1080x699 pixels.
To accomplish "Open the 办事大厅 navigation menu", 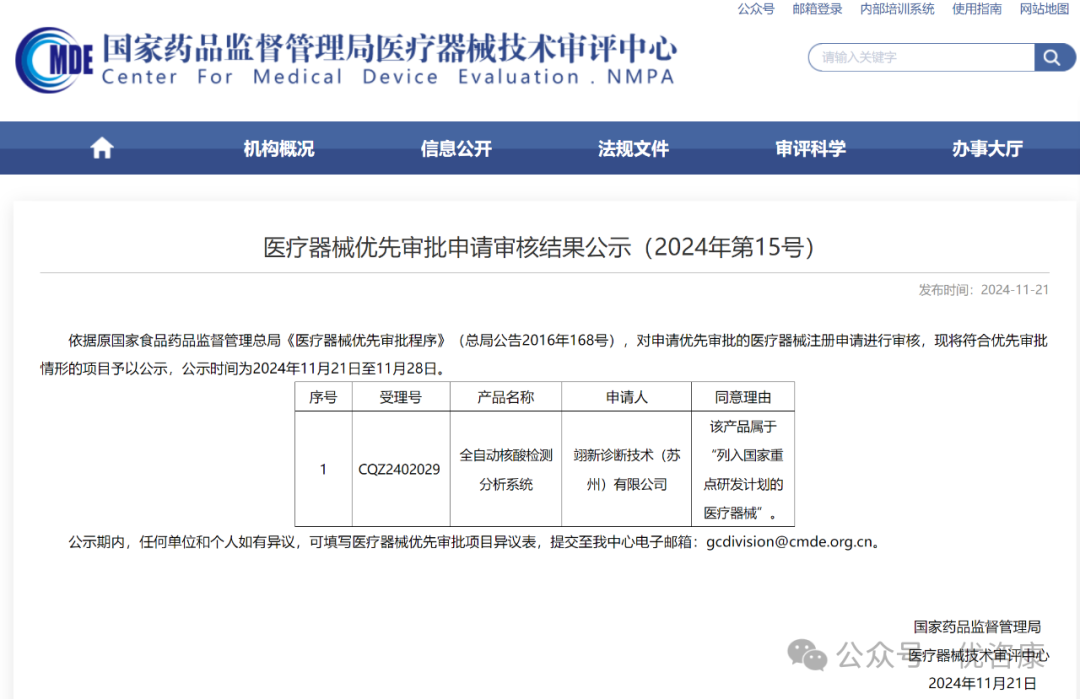I will (x=987, y=149).
